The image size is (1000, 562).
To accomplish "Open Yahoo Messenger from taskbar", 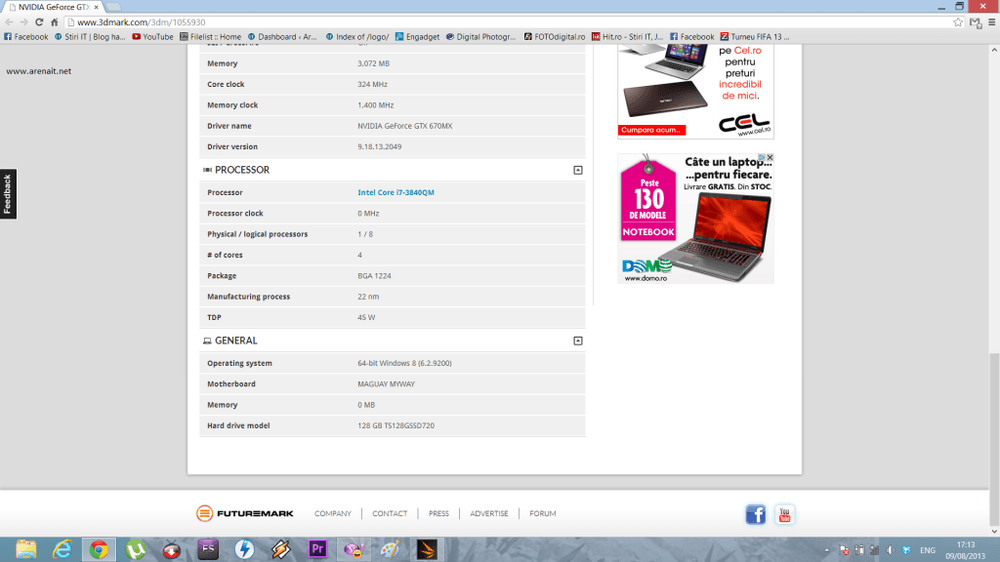I will tap(353, 549).
